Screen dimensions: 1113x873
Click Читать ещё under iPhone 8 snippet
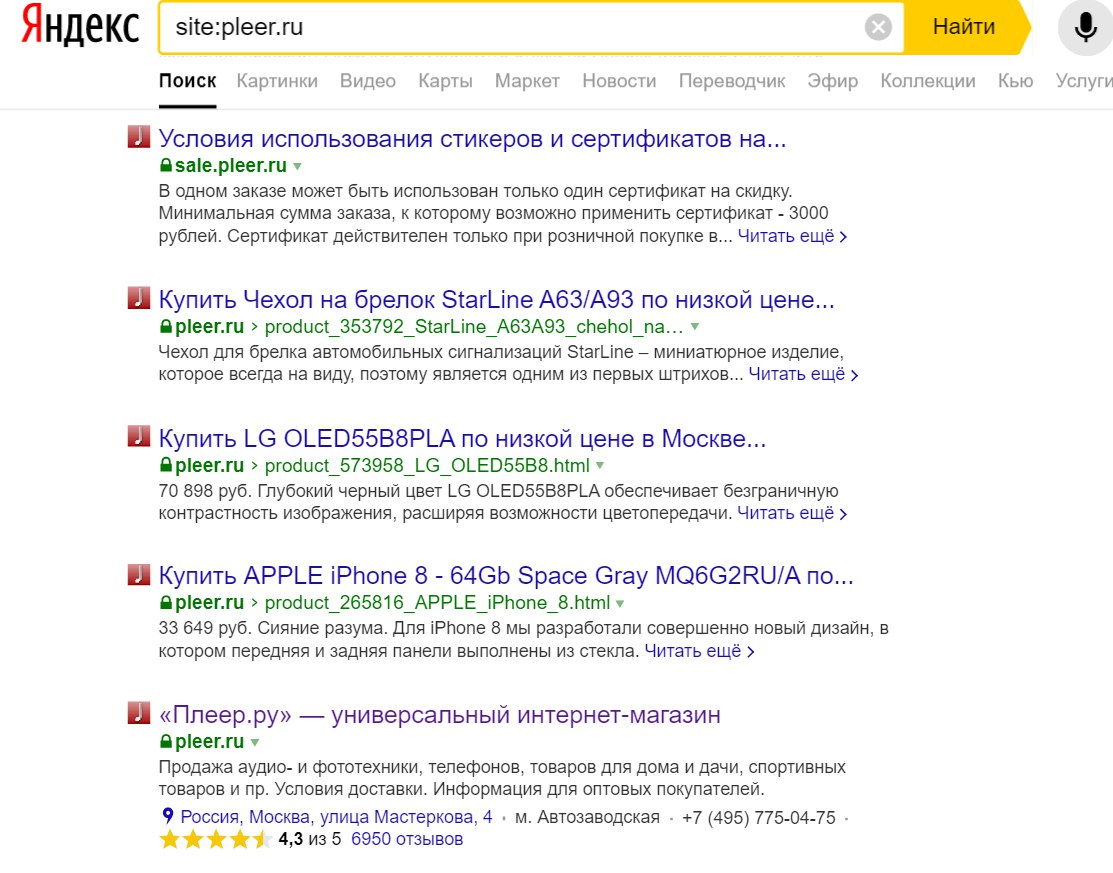coord(699,651)
